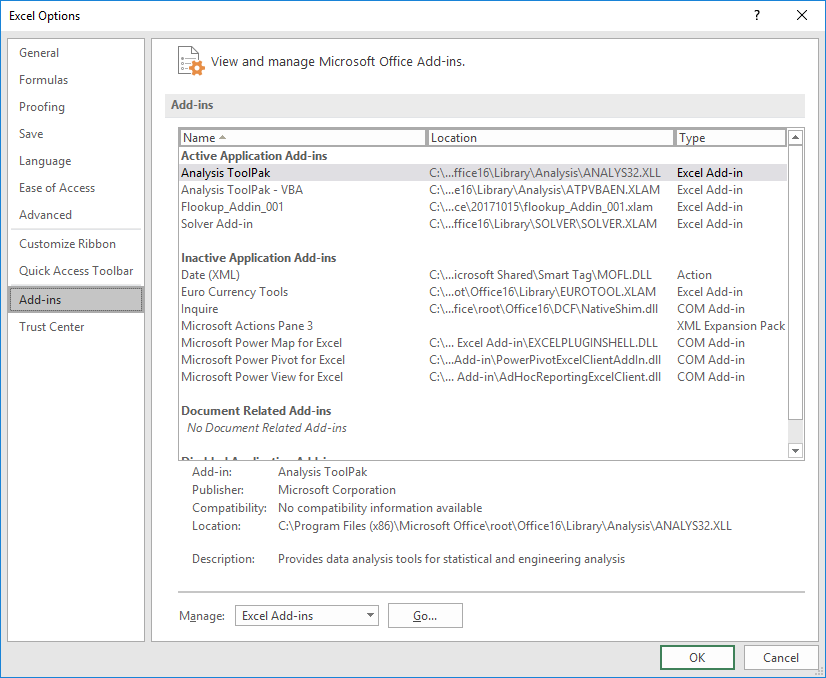Click the No Document Related Add-ins text
Screen dimensions: 826x678
(x=267, y=428)
